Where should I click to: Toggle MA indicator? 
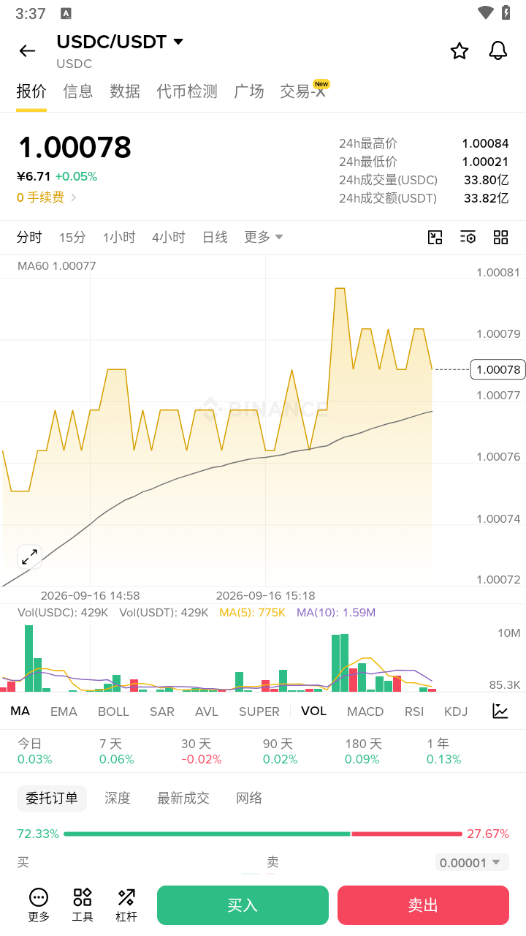[20, 711]
